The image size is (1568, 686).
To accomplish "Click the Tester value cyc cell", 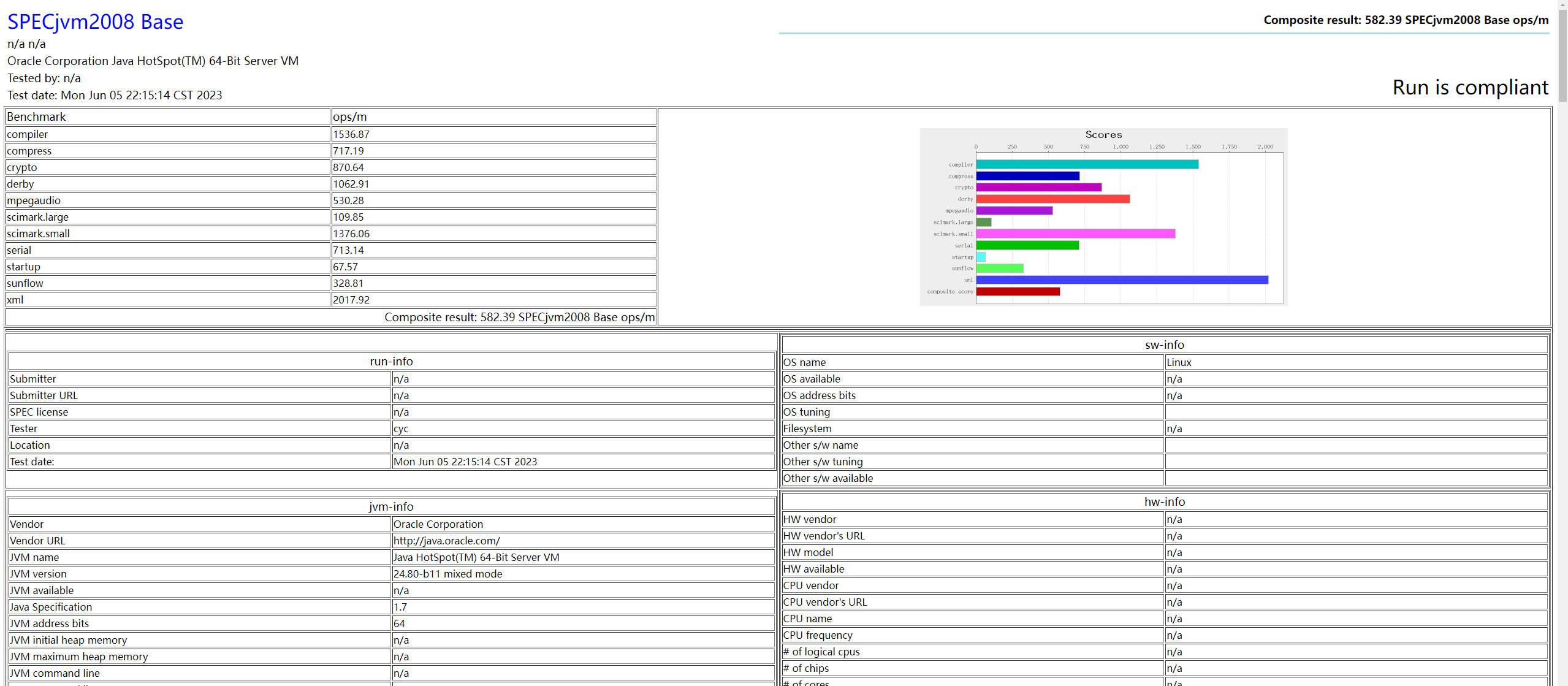I will [401, 429].
